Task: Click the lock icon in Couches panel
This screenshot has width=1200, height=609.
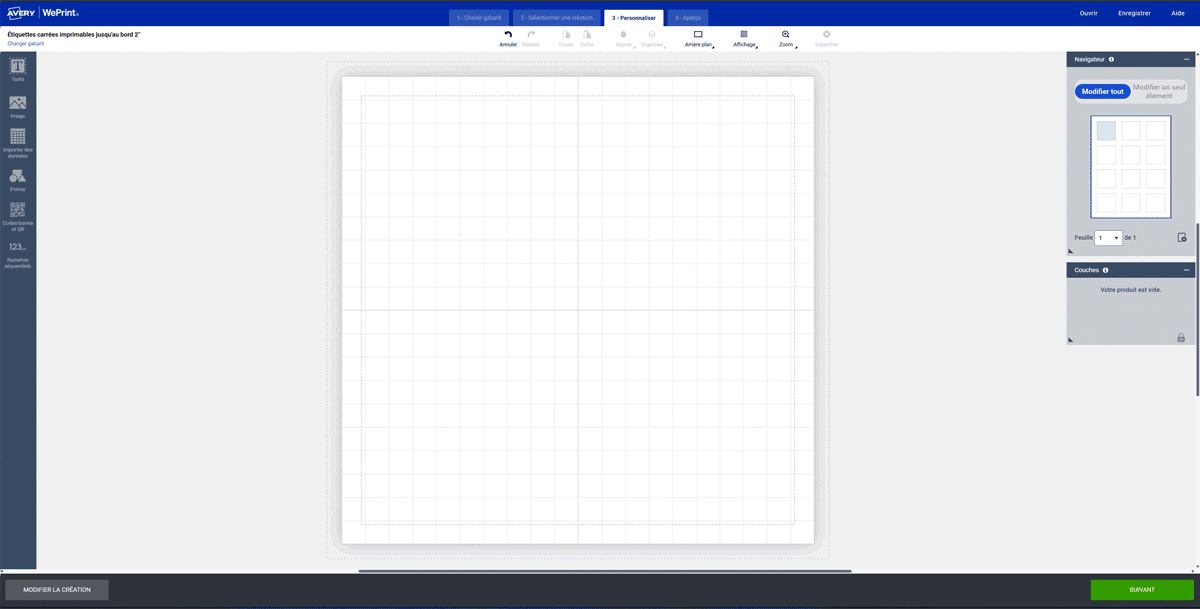Action: pos(1181,338)
